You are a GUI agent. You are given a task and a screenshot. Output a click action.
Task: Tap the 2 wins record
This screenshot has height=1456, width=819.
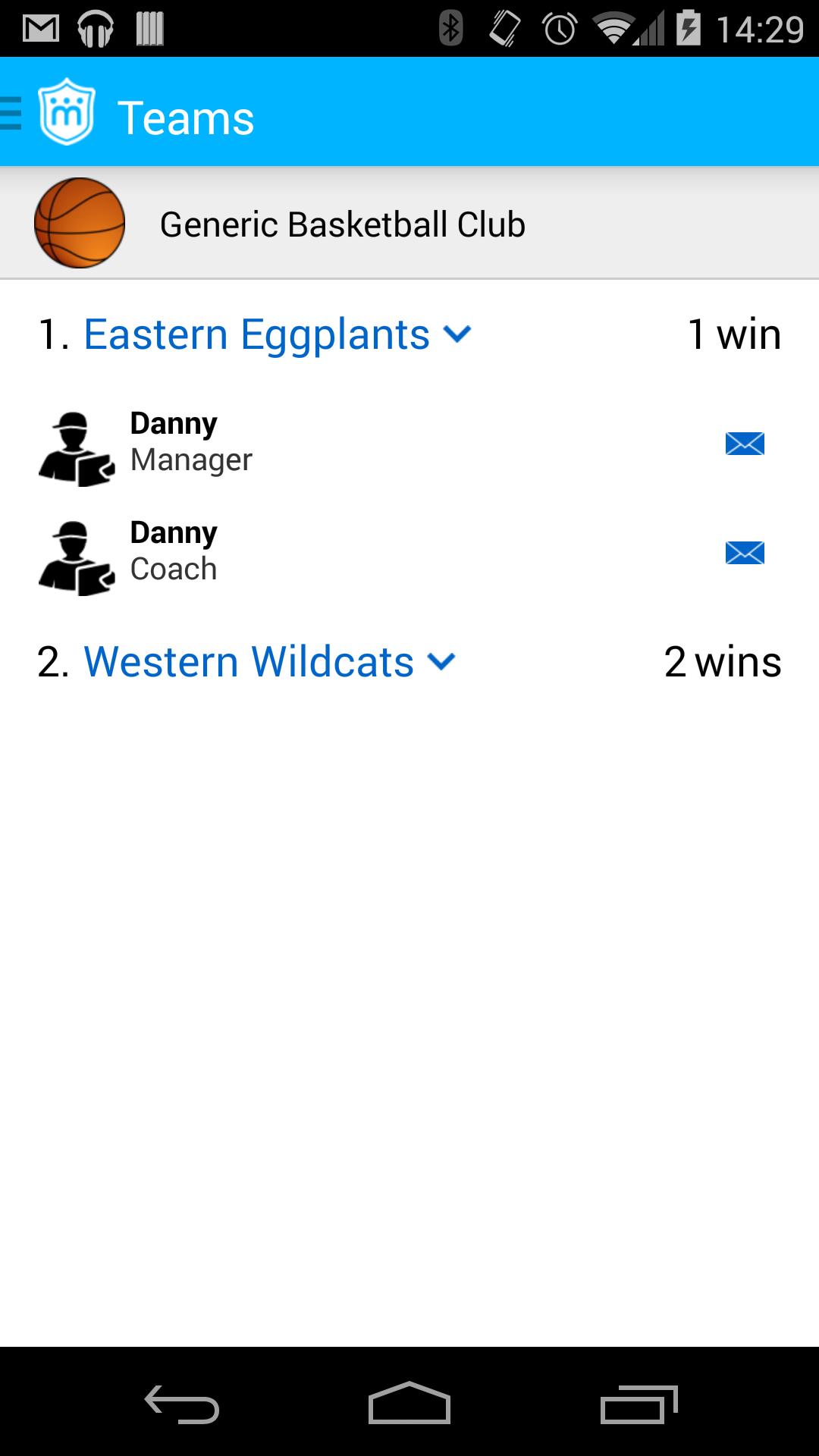click(722, 662)
